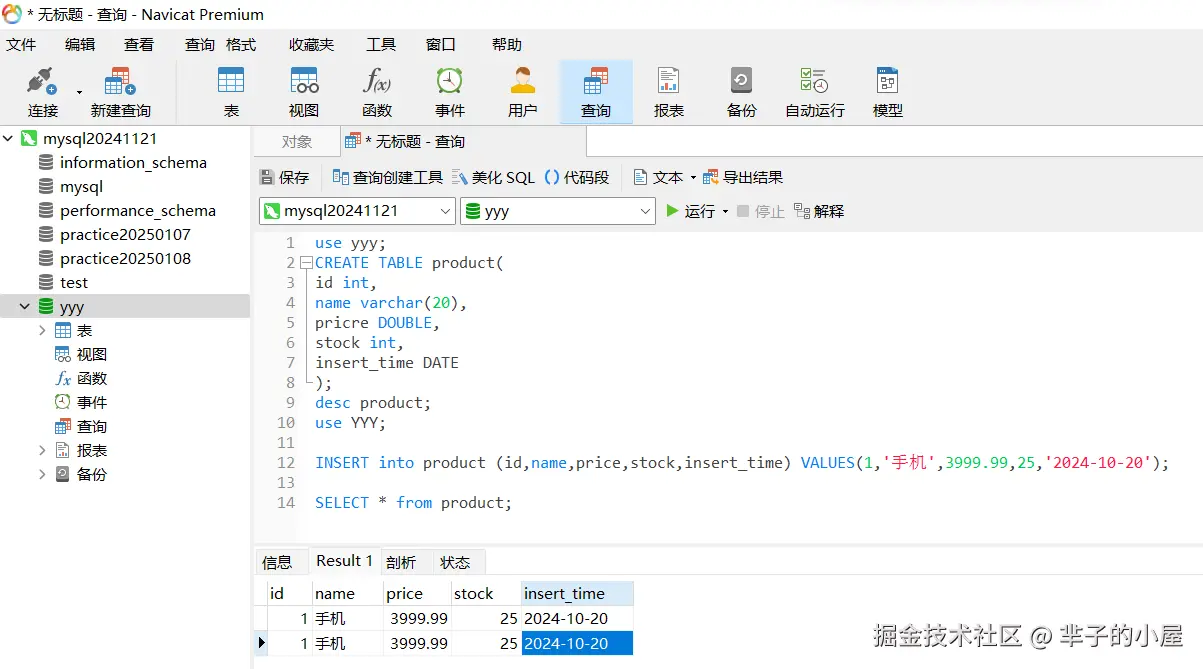Click 美化 SQL to format code
The image size is (1203, 669).
(x=493, y=177)
